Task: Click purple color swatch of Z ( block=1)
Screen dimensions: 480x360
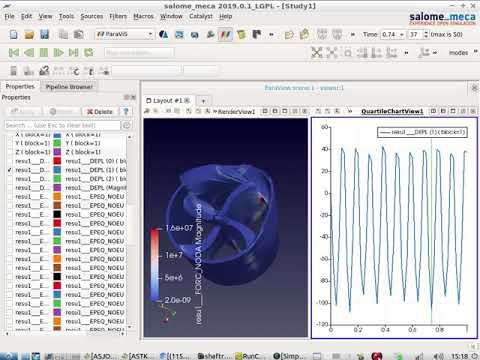Action: click(57, 152)
